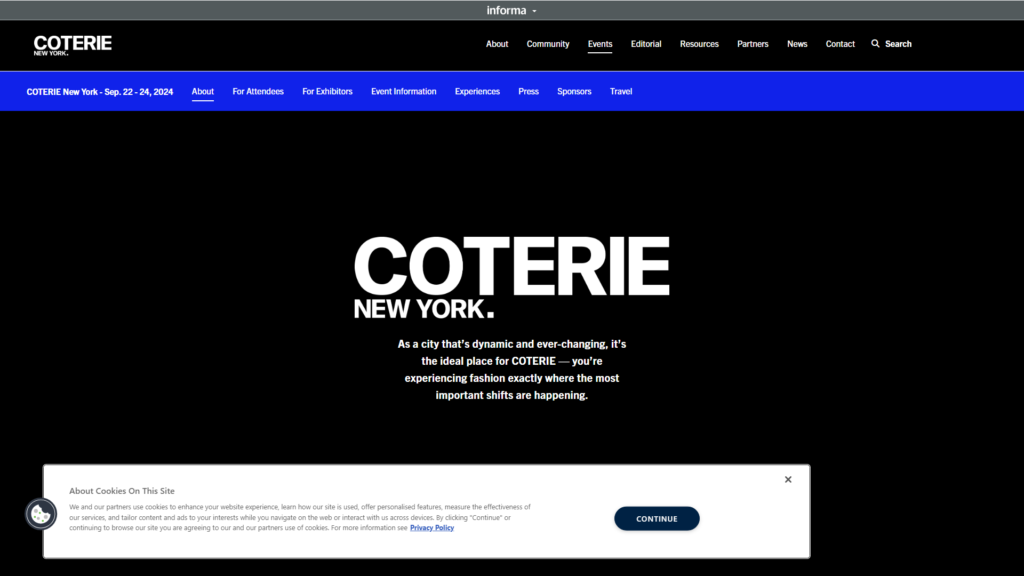This screenshot has height=576, width=1024.
Task: Open Event Information in the event bar
Action: click(x=404, y=91)
